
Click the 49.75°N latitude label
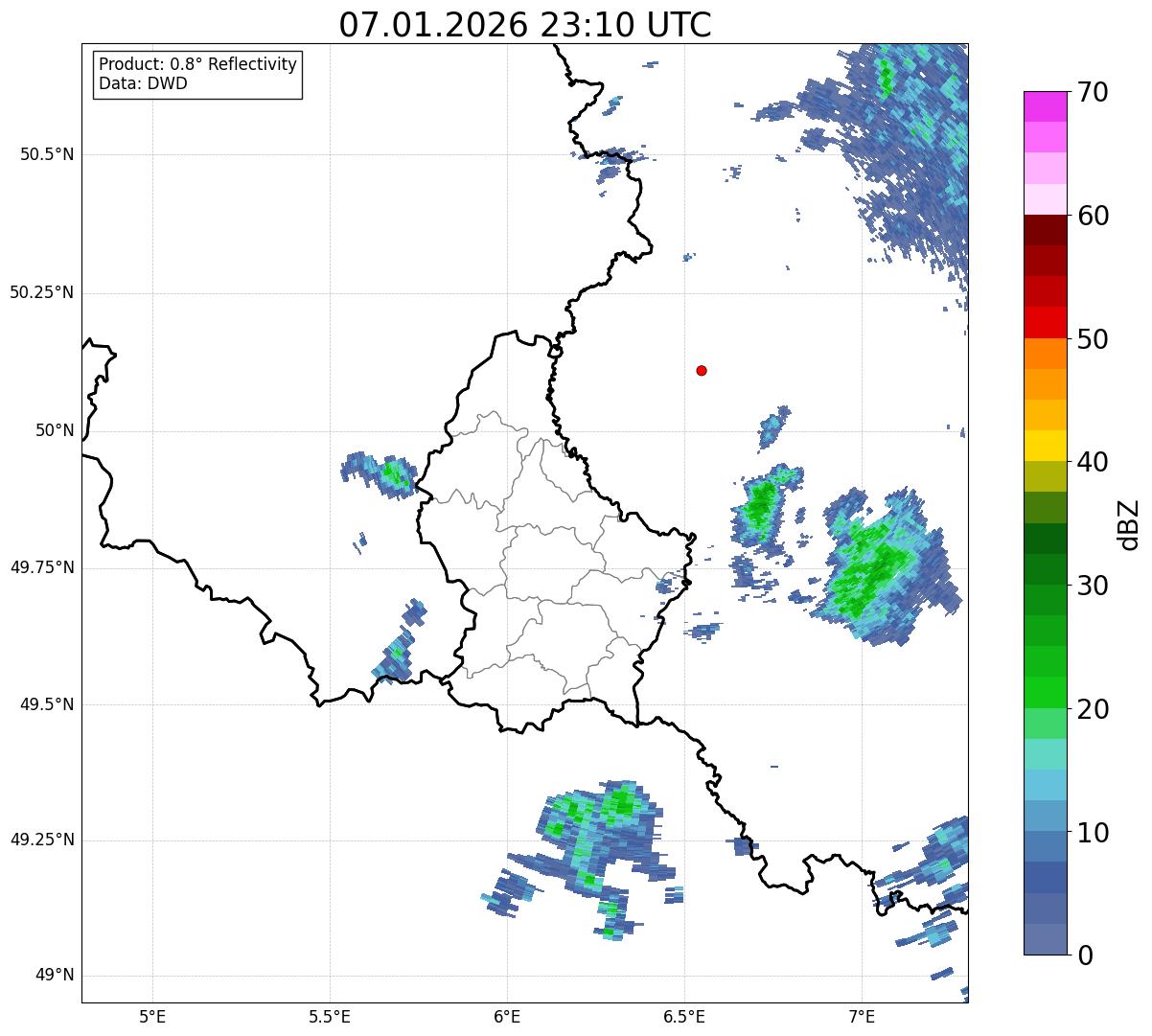tap(42, 567)
